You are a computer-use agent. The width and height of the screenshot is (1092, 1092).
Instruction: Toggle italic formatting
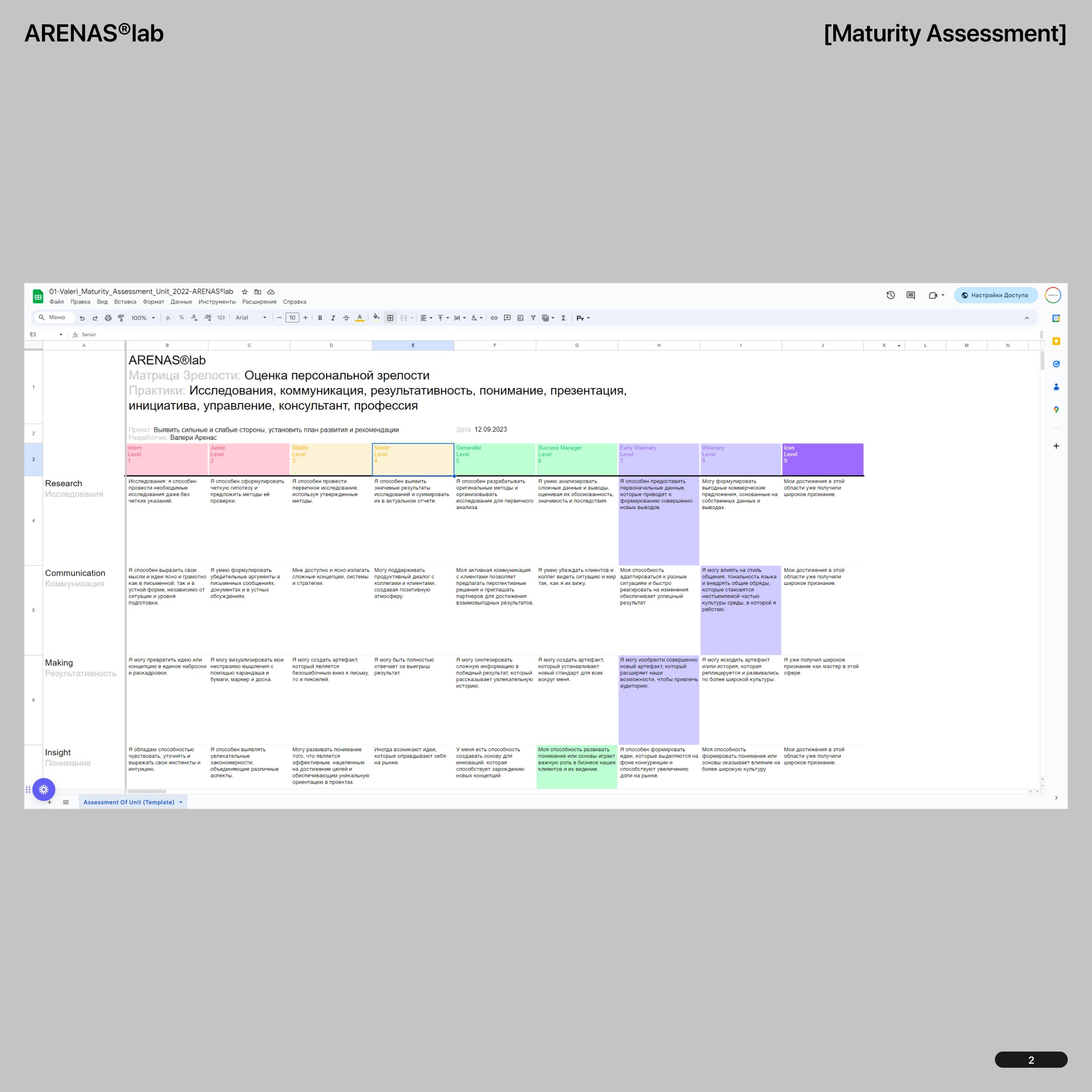333,317
